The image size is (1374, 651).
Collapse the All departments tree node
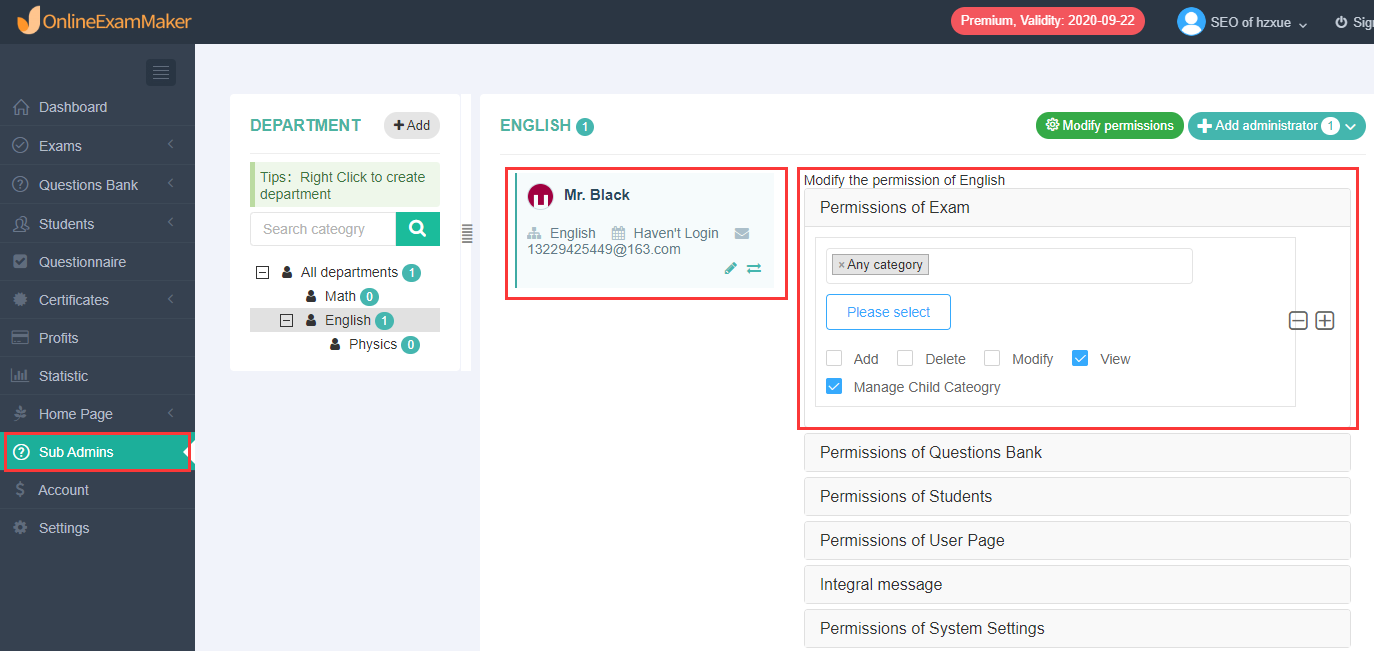click(x=263, y=272)
